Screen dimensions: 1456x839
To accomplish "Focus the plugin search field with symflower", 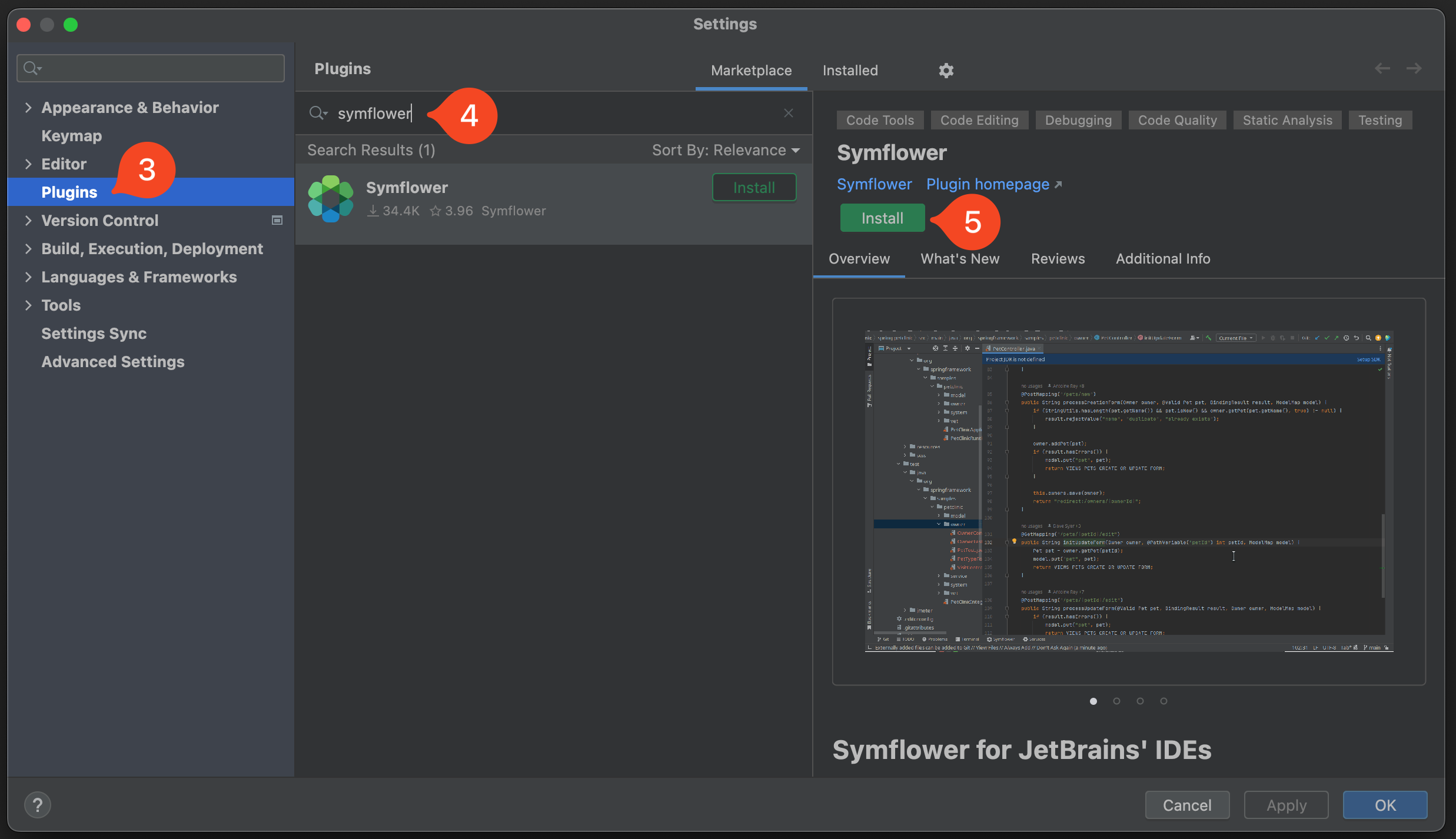I will (x=553, y=113).
